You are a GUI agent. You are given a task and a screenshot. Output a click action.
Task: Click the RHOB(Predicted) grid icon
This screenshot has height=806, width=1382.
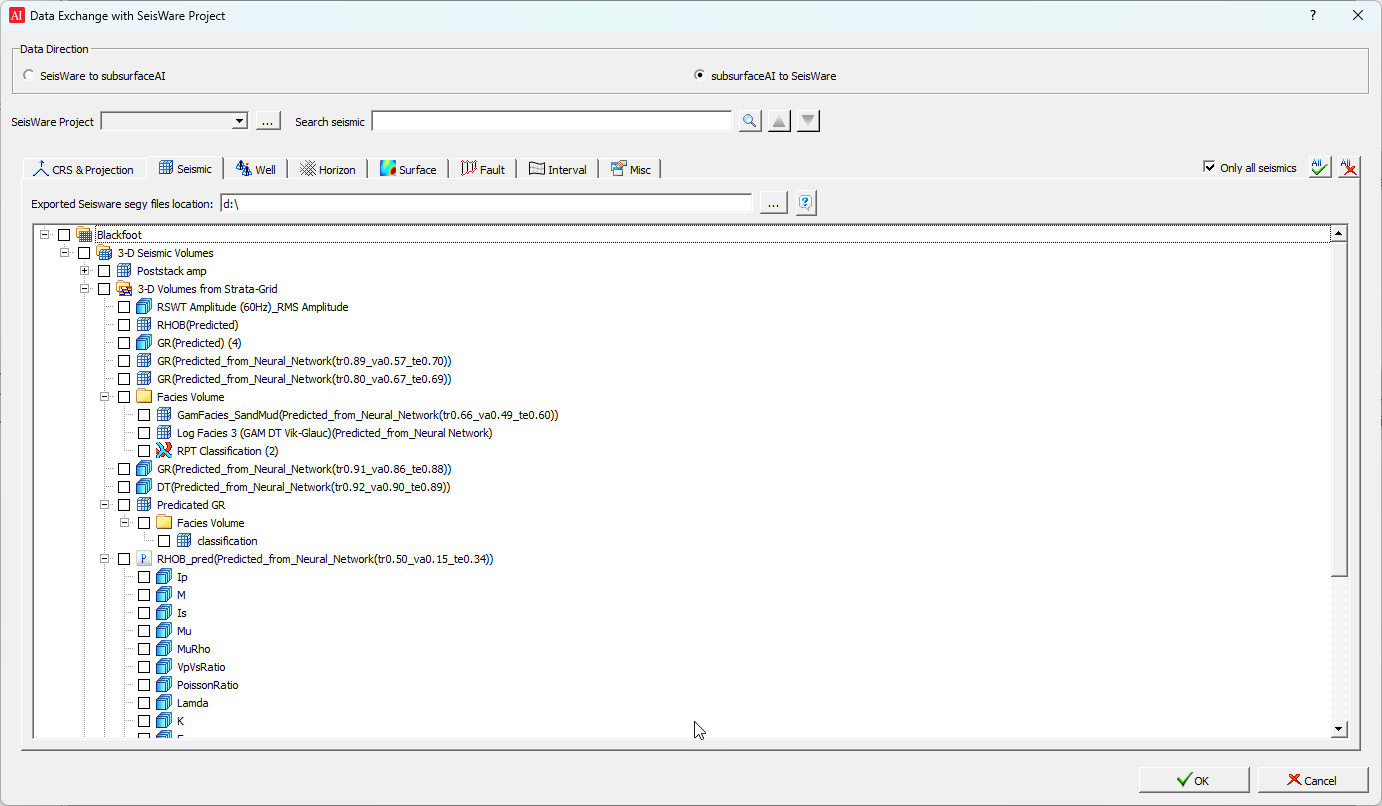click(145, 325)
